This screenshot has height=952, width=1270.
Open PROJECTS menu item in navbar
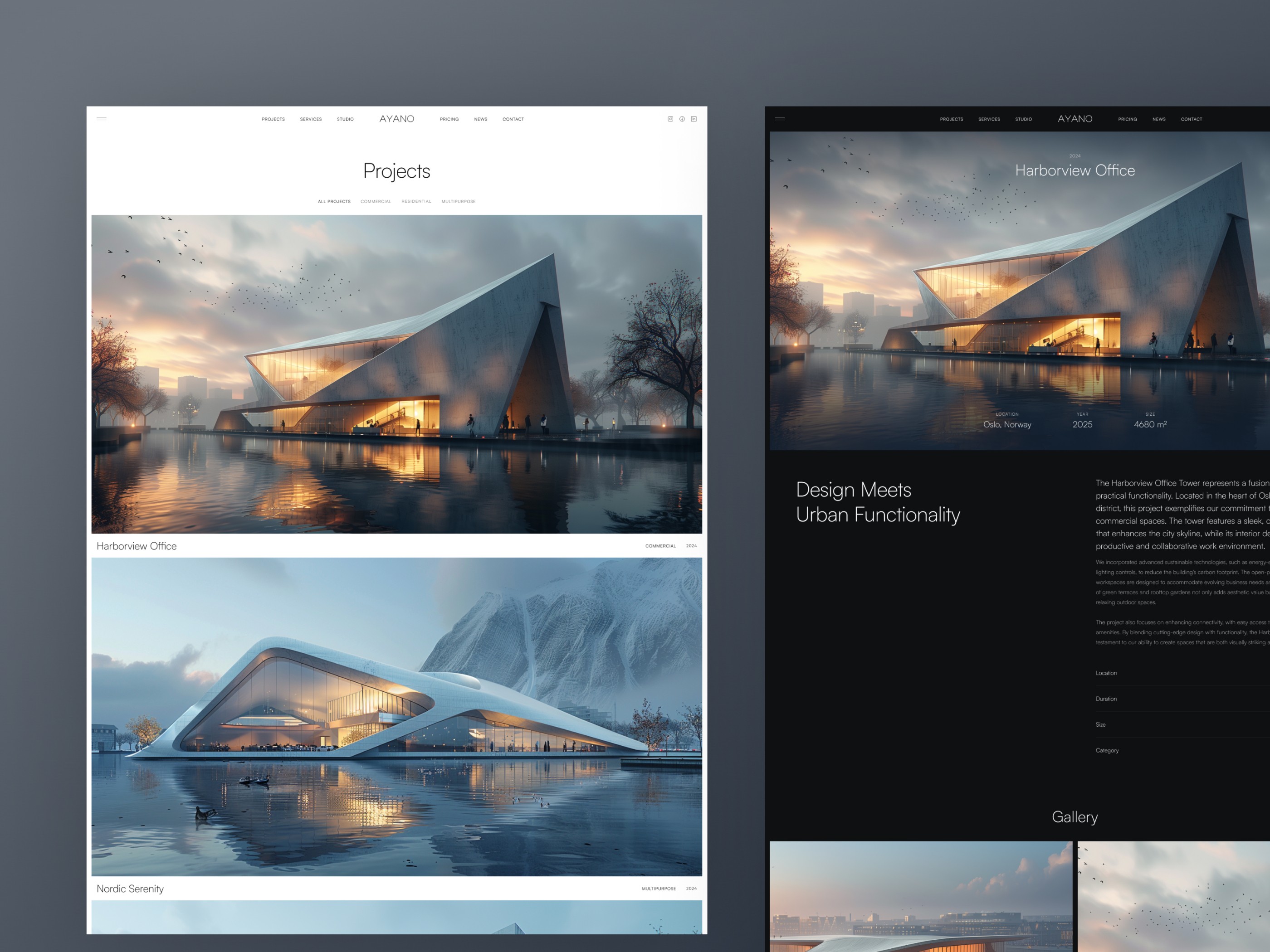click(272, 119)
